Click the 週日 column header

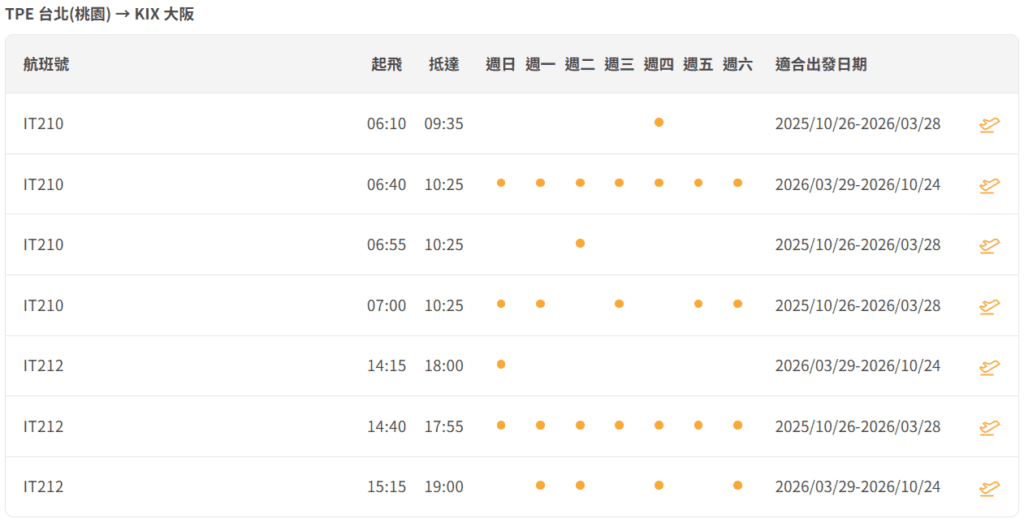[x=501, y=64]
